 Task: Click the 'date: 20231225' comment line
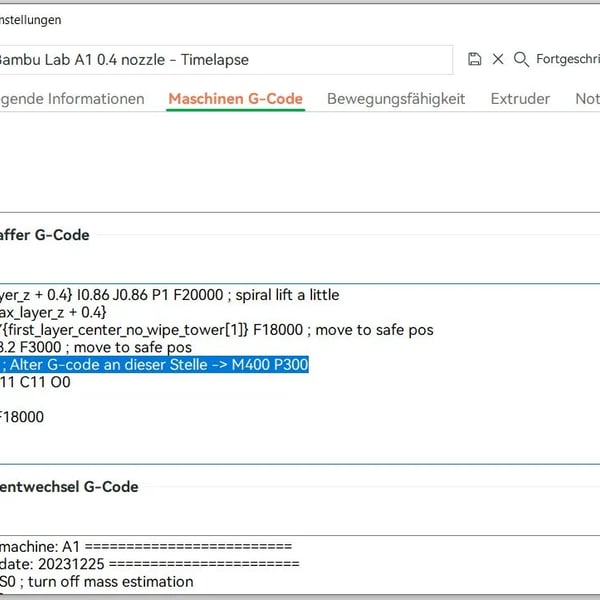[x=150, y=564]
